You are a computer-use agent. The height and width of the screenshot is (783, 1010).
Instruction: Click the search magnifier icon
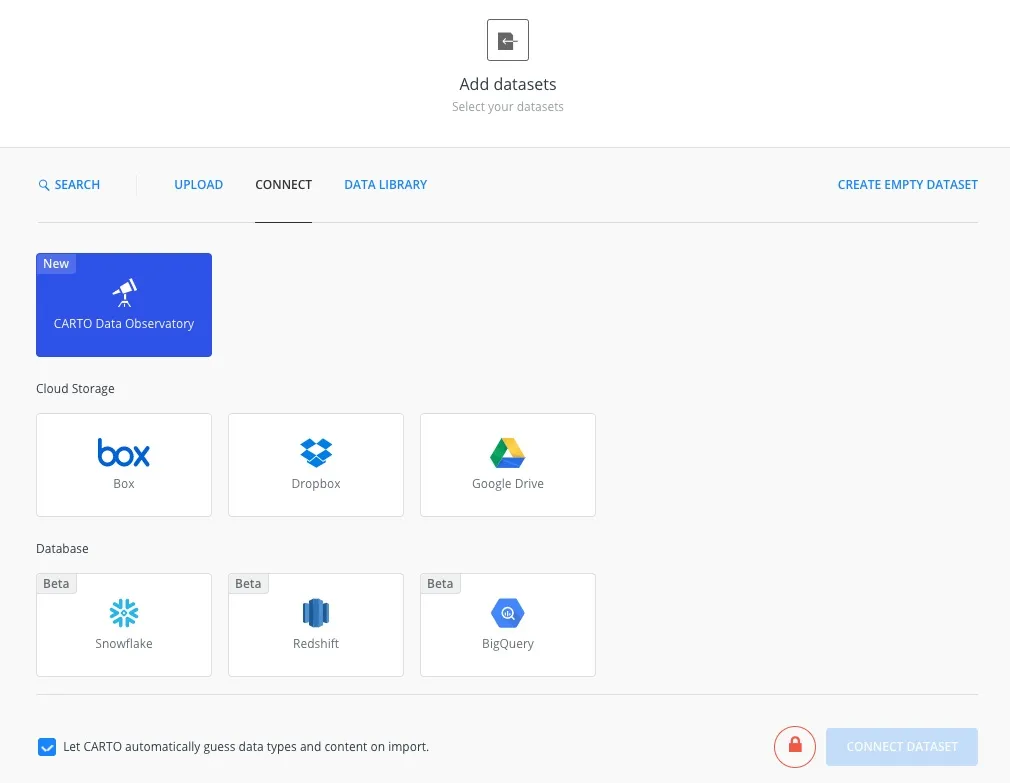pos(43,185)
